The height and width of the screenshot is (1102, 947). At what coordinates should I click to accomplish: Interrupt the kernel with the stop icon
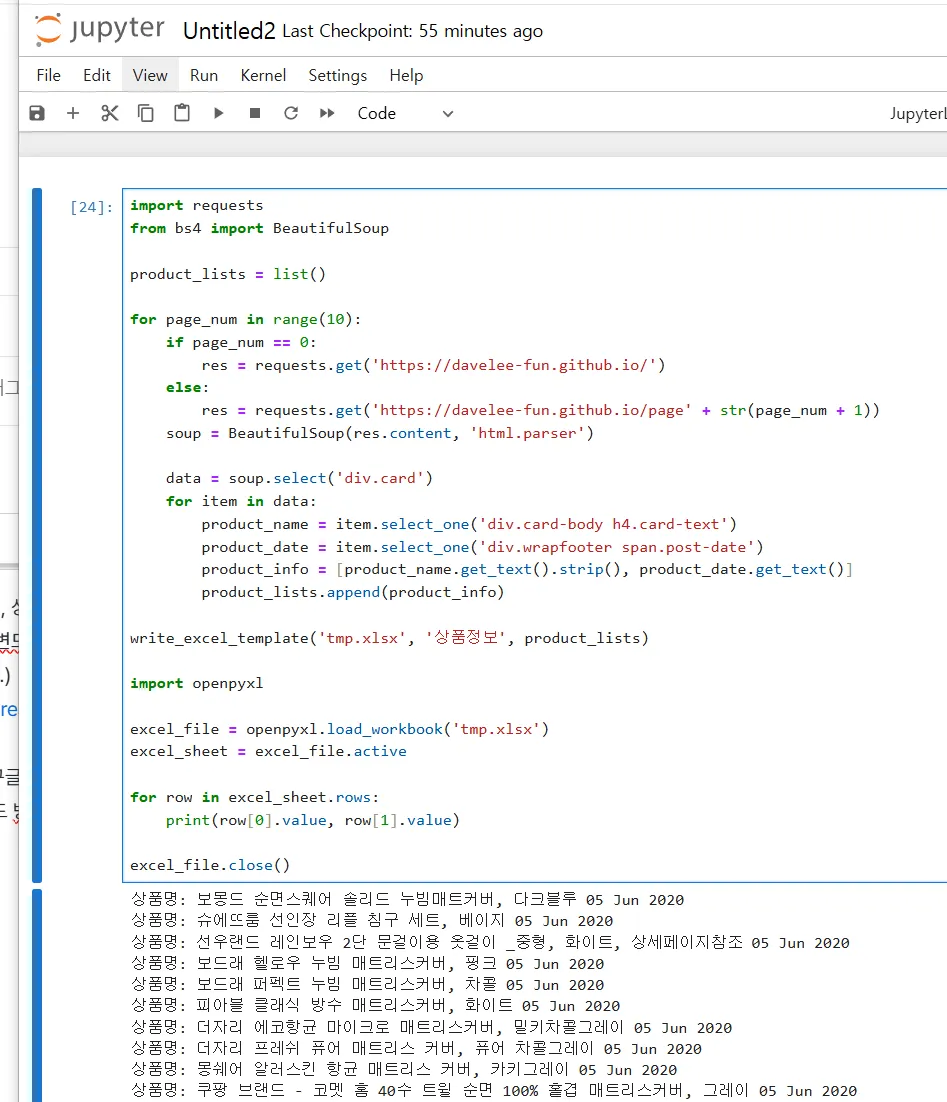coord(255,113)
